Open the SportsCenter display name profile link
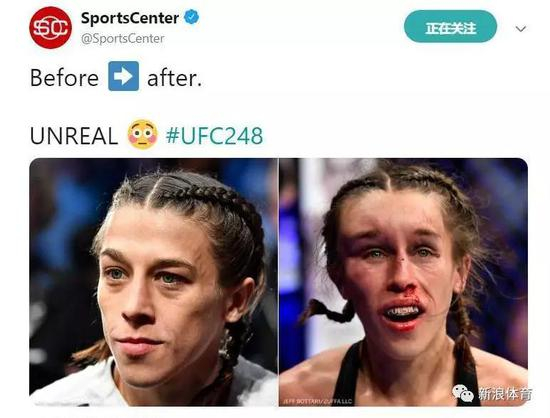 [130, 18]
